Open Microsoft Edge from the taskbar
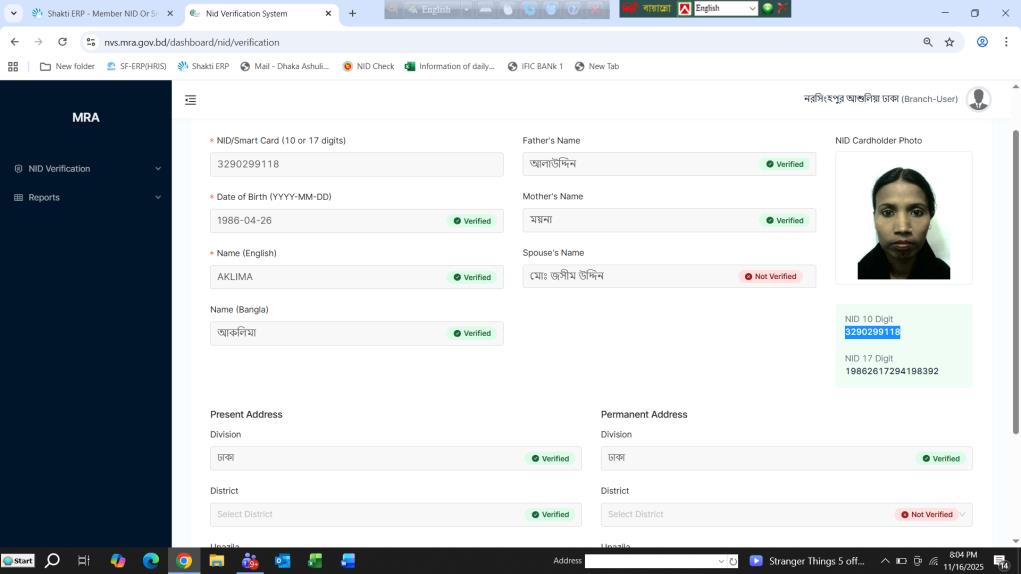The width and height of the screenshot is (1021, 574). point(151,561)
